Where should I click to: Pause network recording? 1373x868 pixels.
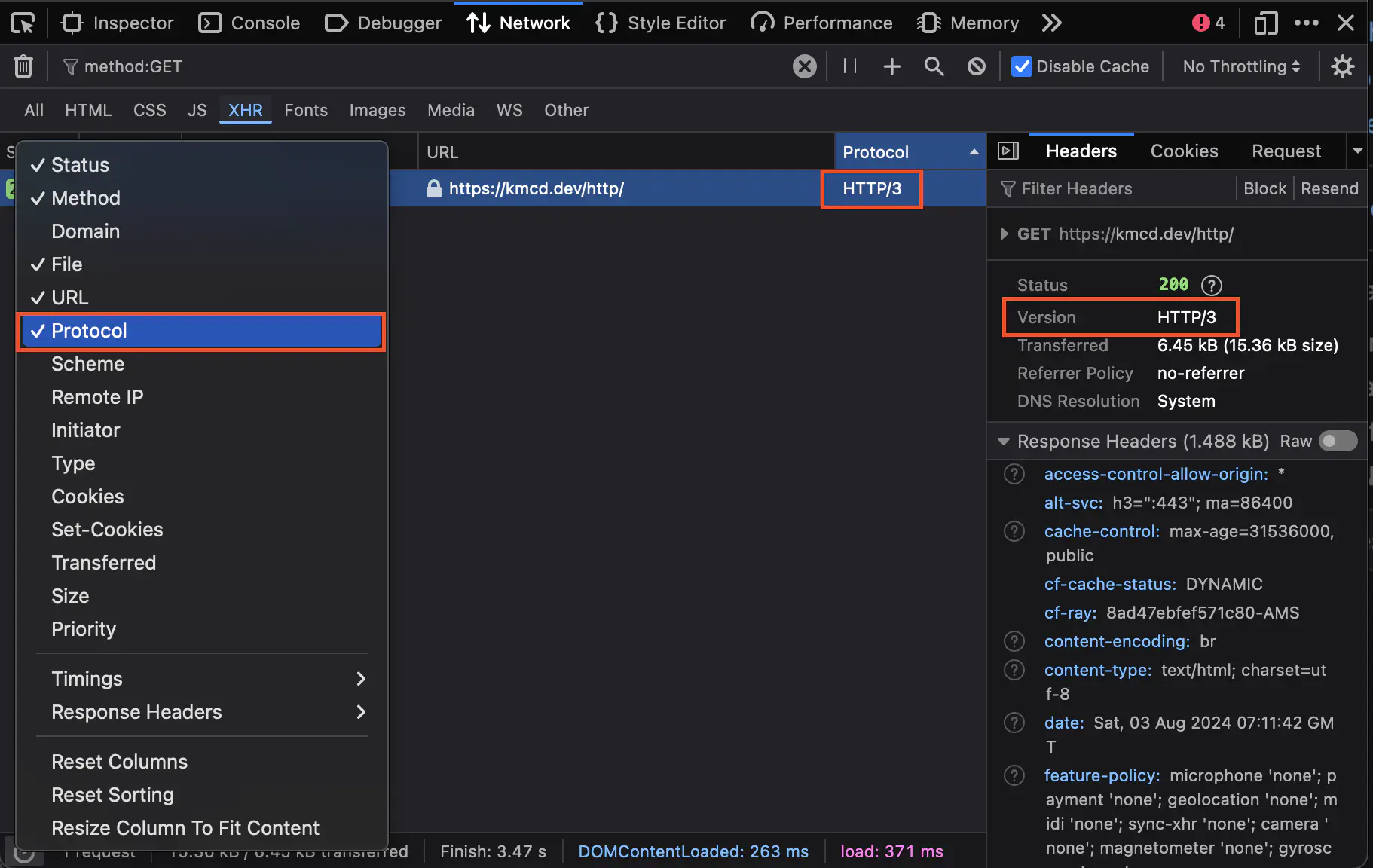point(850,66)
